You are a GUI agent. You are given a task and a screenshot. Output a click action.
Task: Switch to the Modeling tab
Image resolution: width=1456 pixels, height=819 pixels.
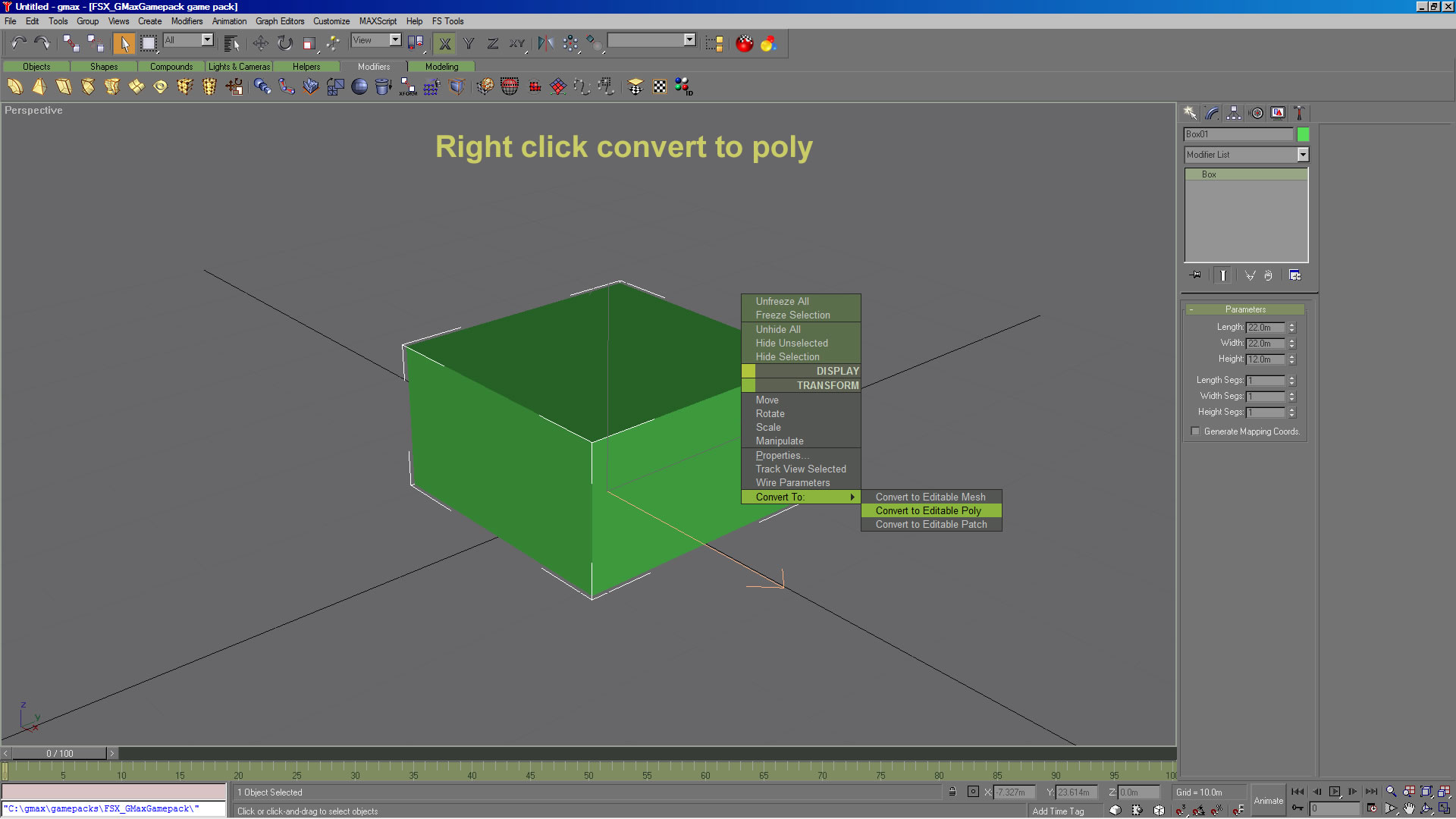[441, 67]
